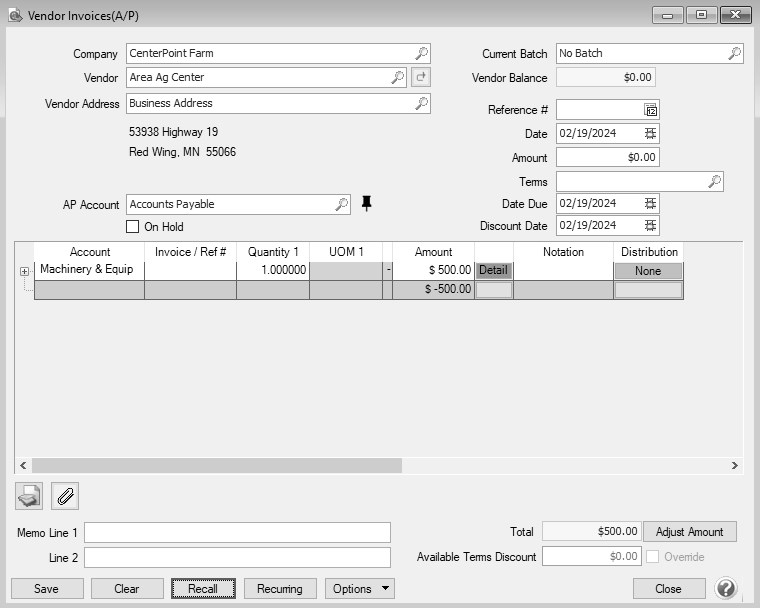Open the Date field calendar icon
Viewport: 760px width, 608px height.
click(x=650, y=133)
